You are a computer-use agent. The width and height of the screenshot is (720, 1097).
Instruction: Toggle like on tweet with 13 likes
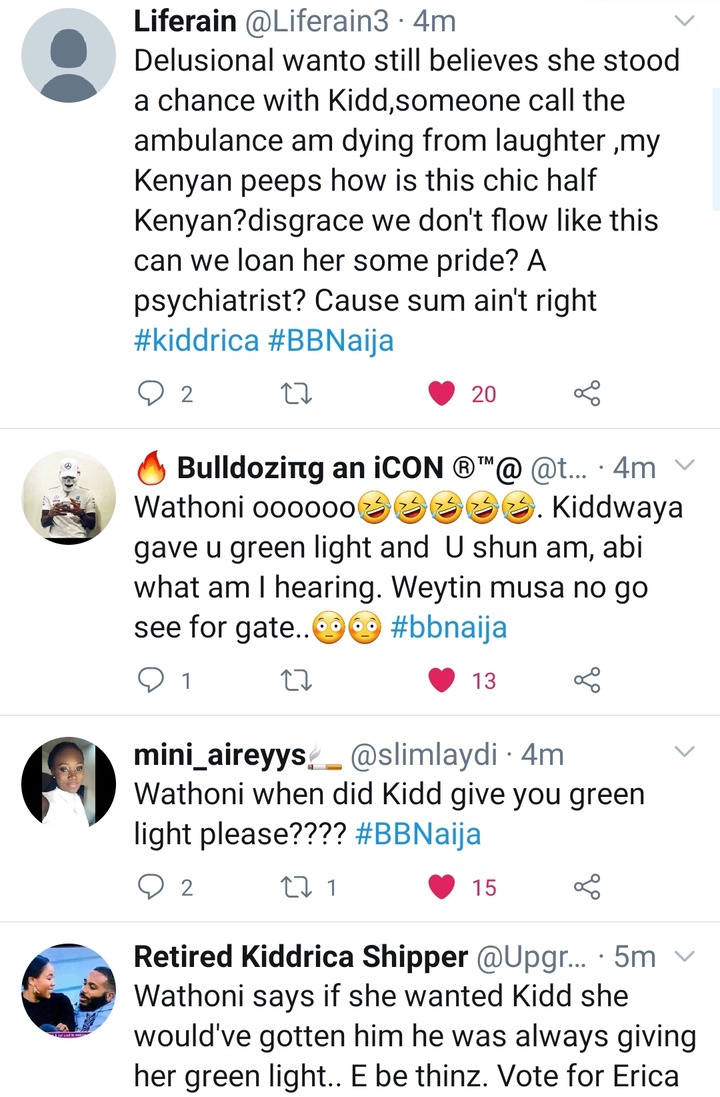click(x=442, y=681)
